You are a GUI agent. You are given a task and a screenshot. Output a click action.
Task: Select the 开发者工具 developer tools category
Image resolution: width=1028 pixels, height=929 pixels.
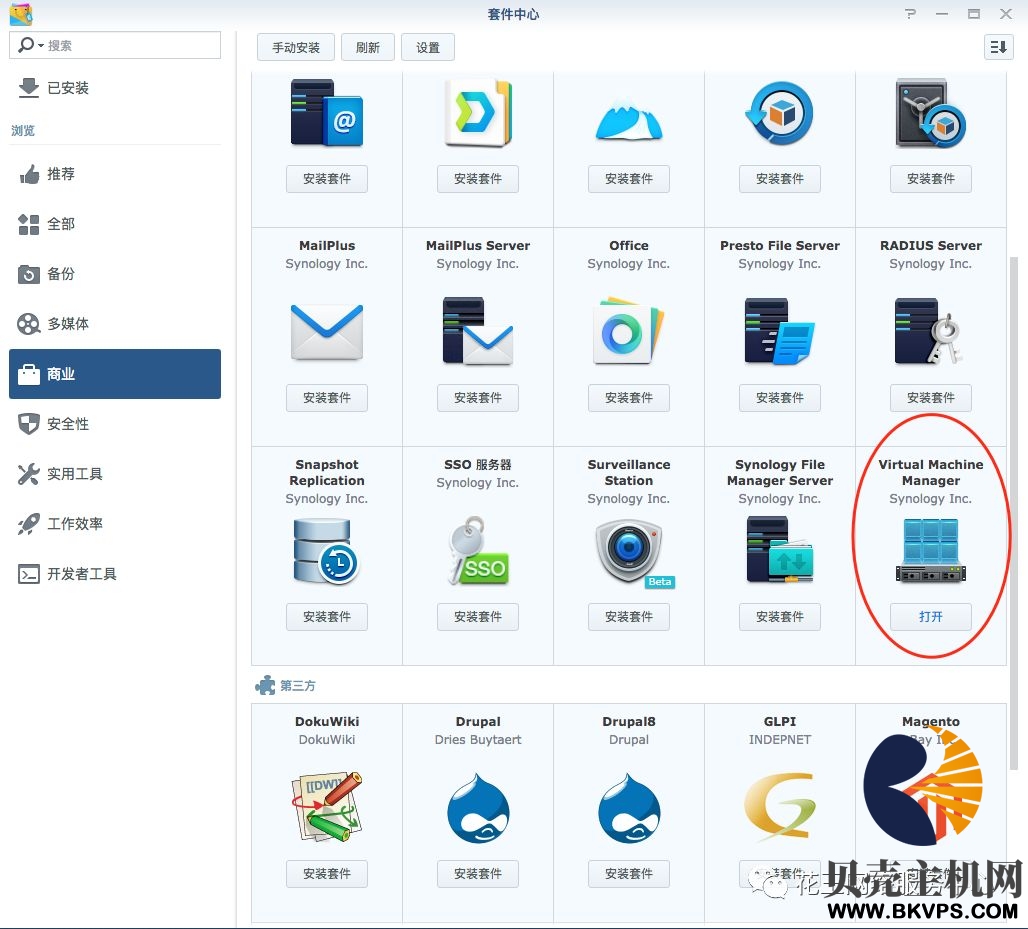point(115,574)
